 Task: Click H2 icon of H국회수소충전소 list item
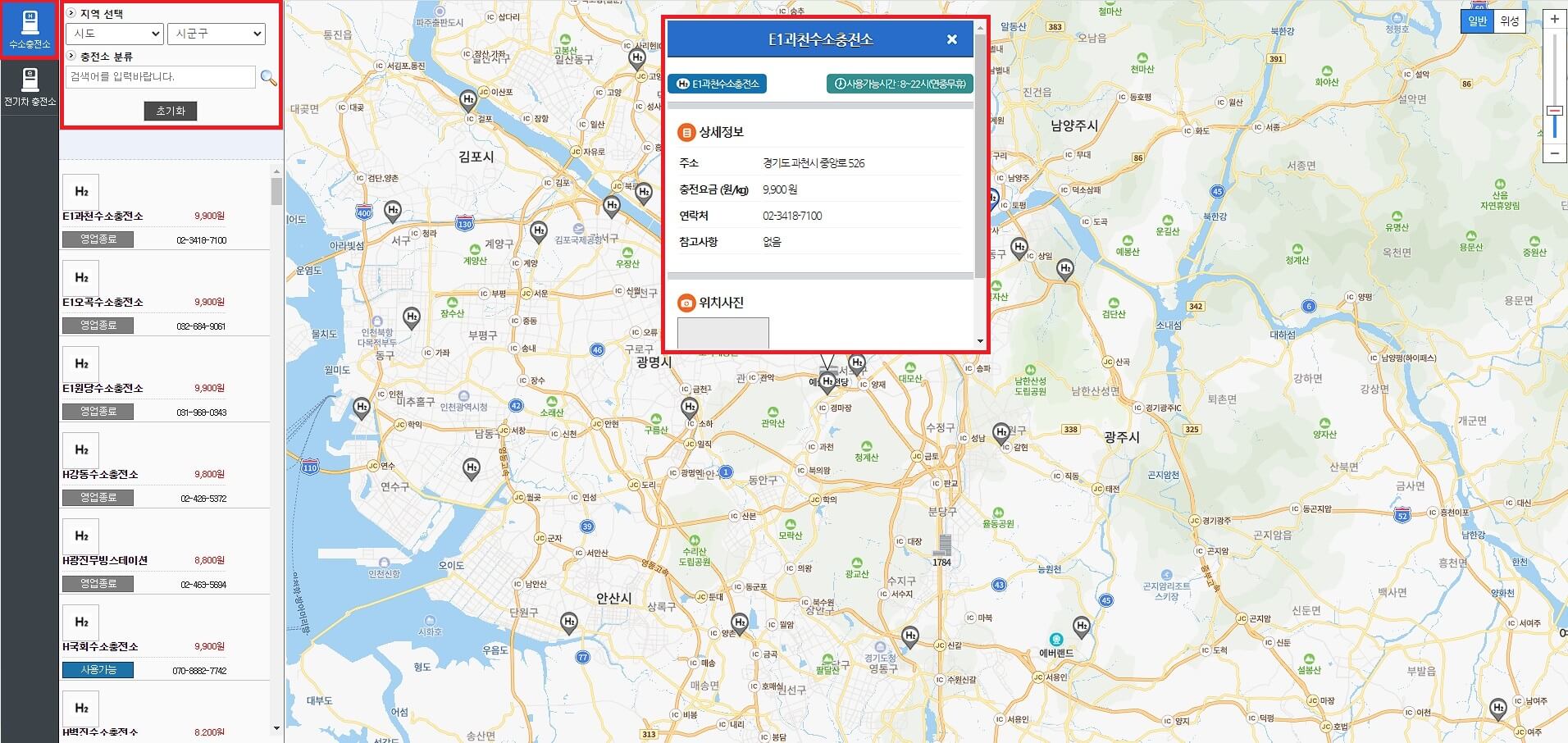pyautogui.click(x=81, y=622)
